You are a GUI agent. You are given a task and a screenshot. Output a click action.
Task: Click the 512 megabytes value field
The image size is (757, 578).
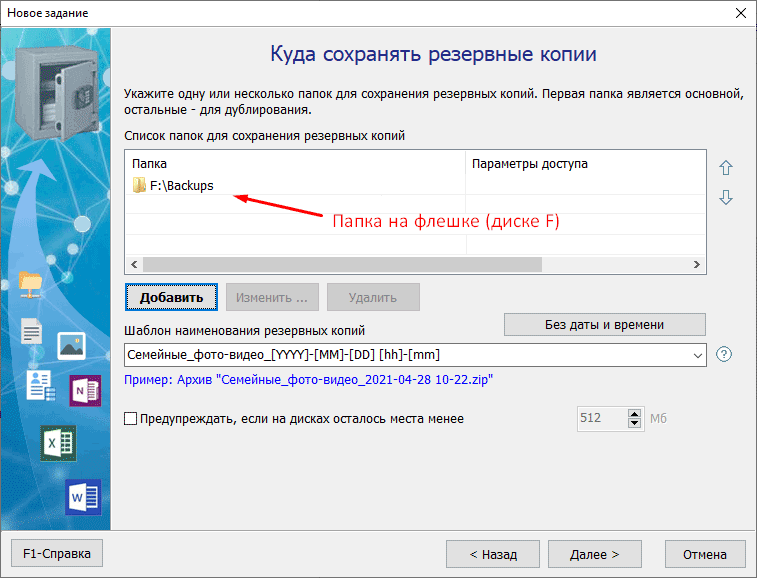[603, 418]
